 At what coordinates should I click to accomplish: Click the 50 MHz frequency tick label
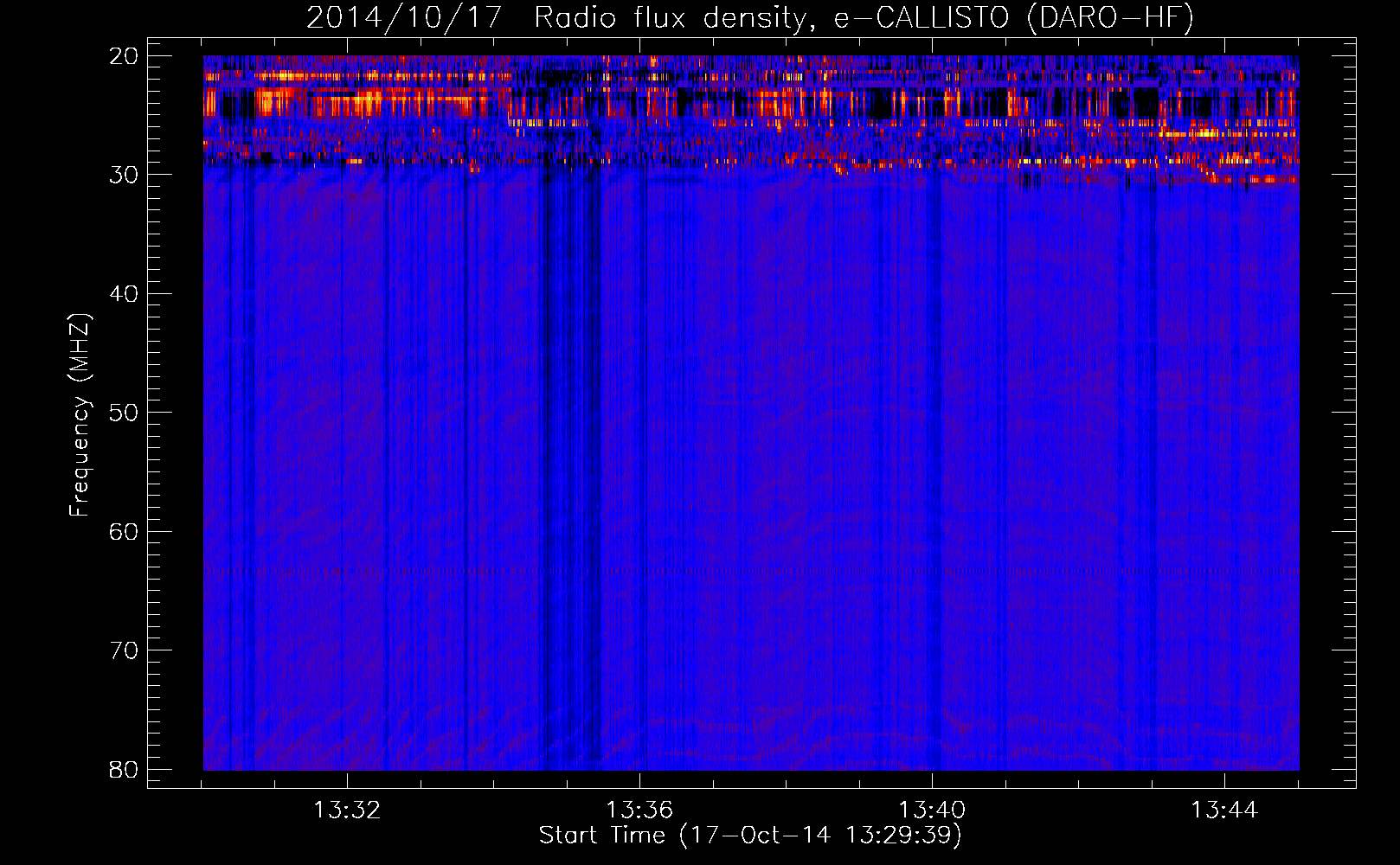124,413
